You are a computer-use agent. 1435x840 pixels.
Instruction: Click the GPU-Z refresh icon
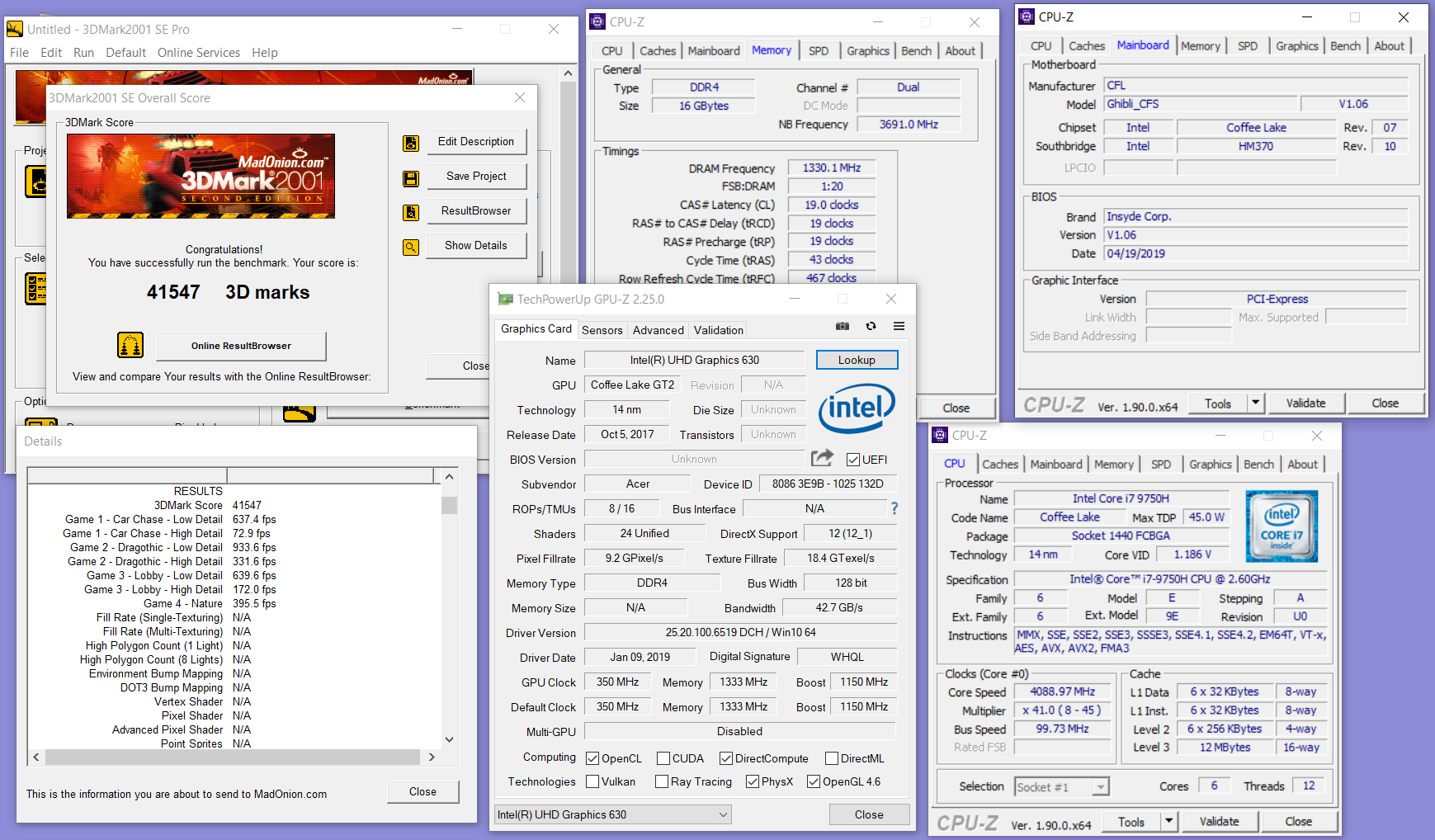coord(871,326)
